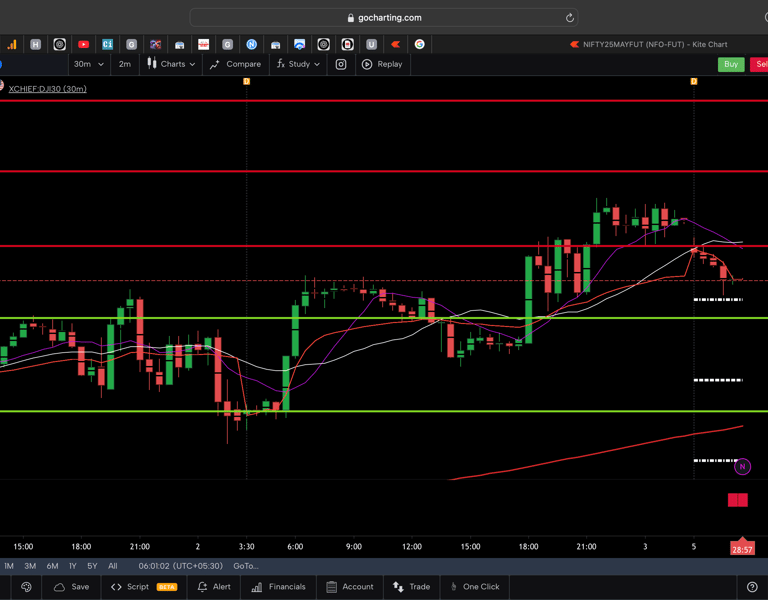Expand the Study dropdown arrow
The image size is (768, 600).
(317, 65)
